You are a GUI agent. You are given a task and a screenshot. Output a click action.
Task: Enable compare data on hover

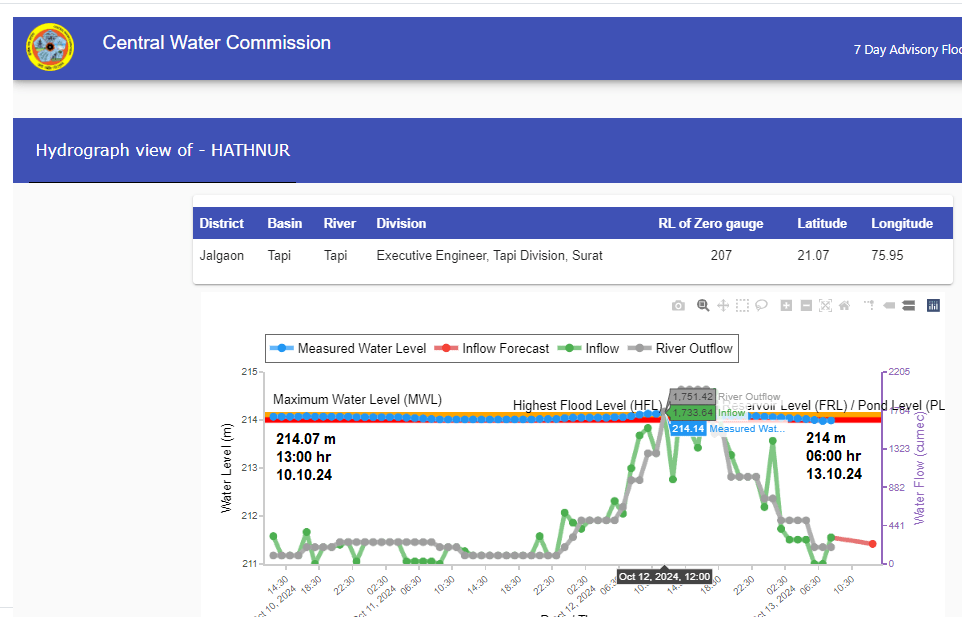(x=908, y=306)
